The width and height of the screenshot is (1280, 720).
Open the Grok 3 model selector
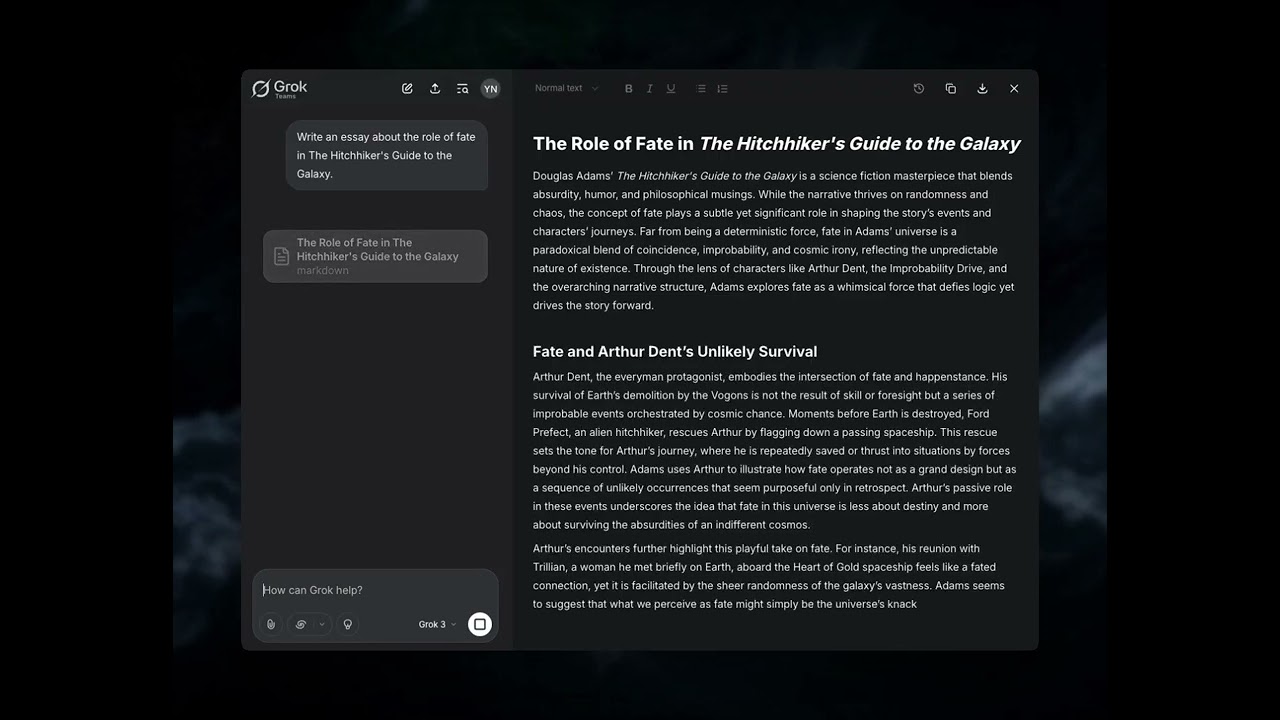coord(437,624)
